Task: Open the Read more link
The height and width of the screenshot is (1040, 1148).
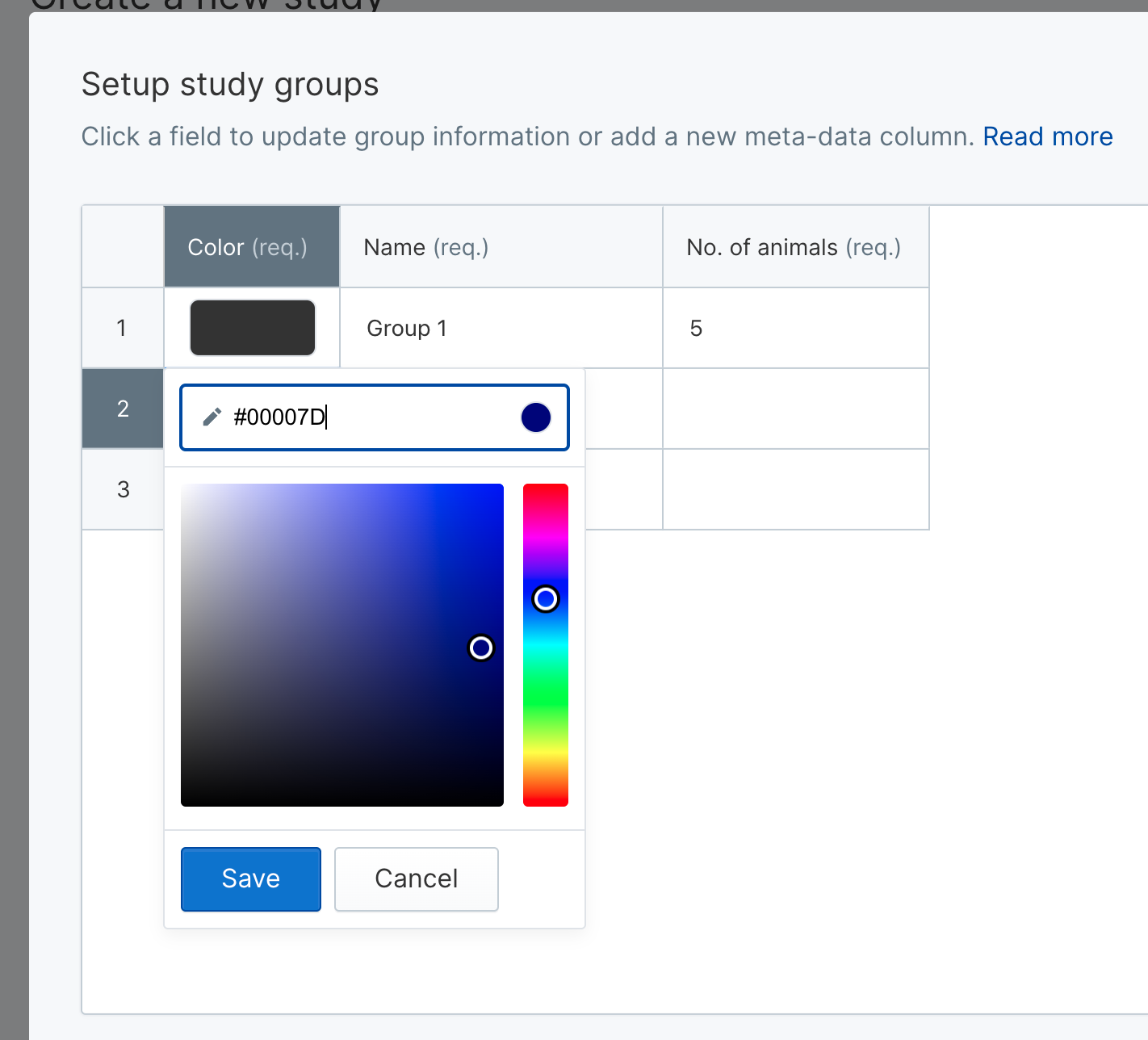Action: coord(1048,136)
